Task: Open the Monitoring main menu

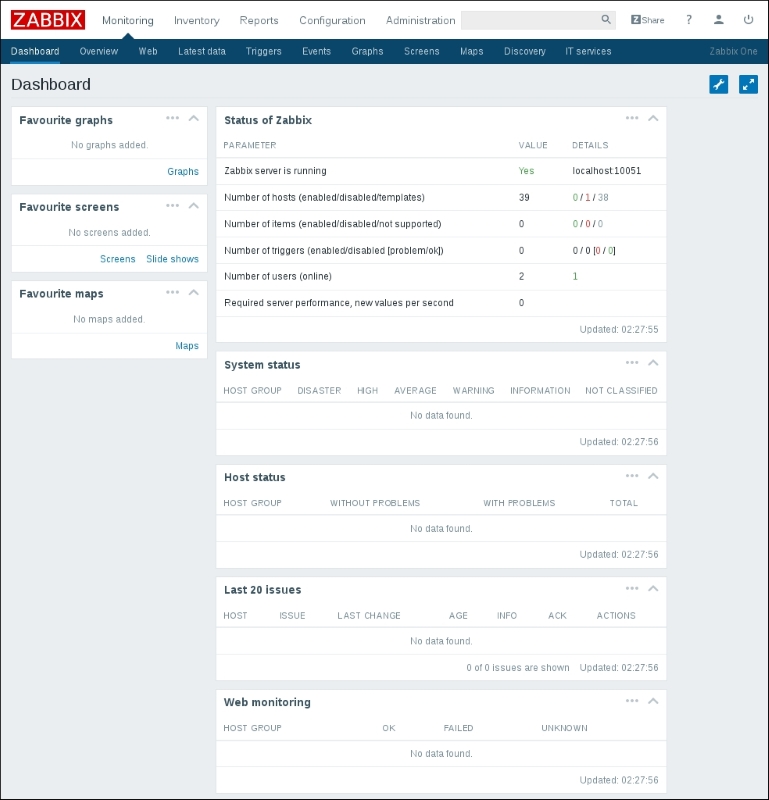Action: 128,20
